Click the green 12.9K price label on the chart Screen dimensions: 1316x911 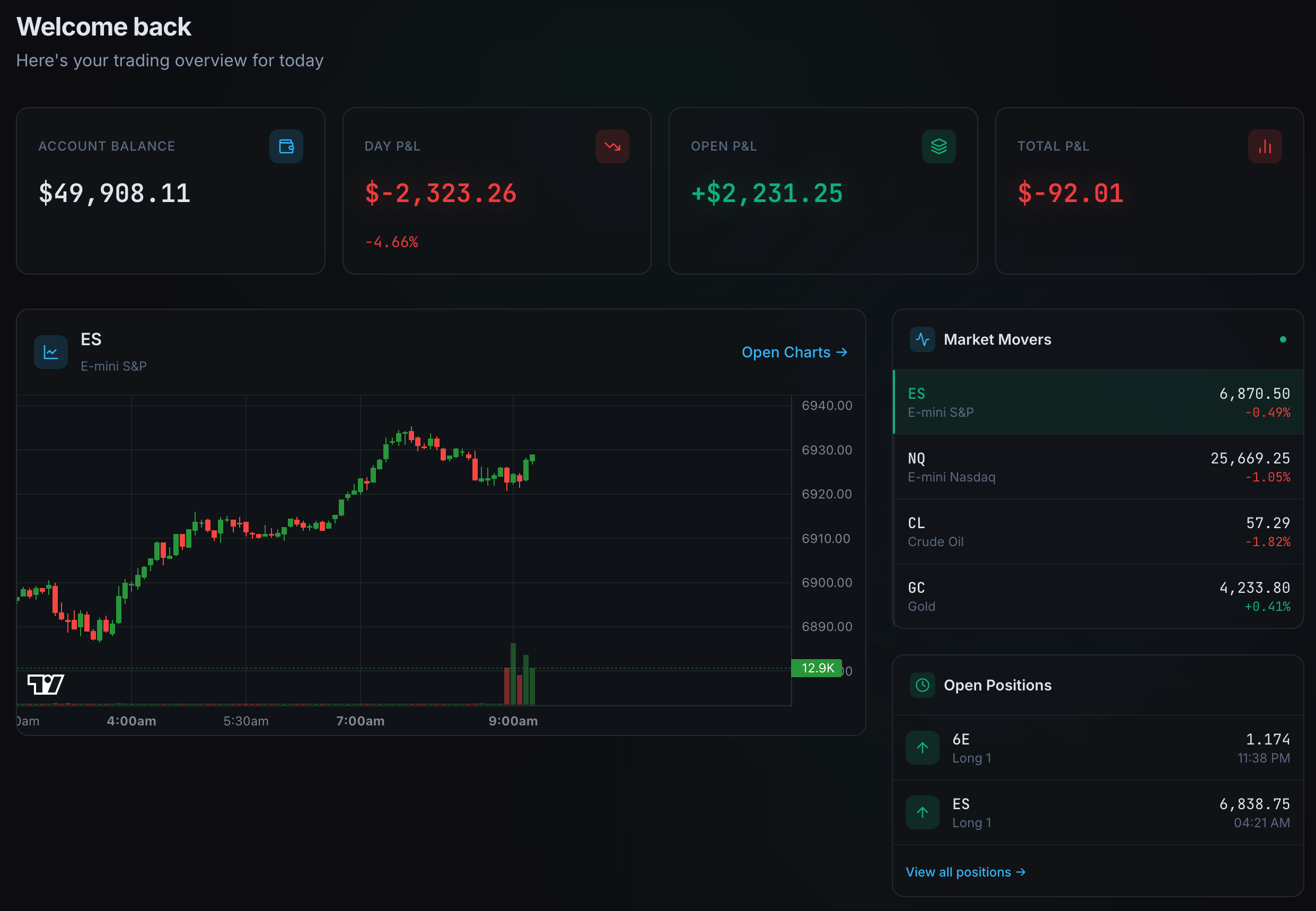817,668
